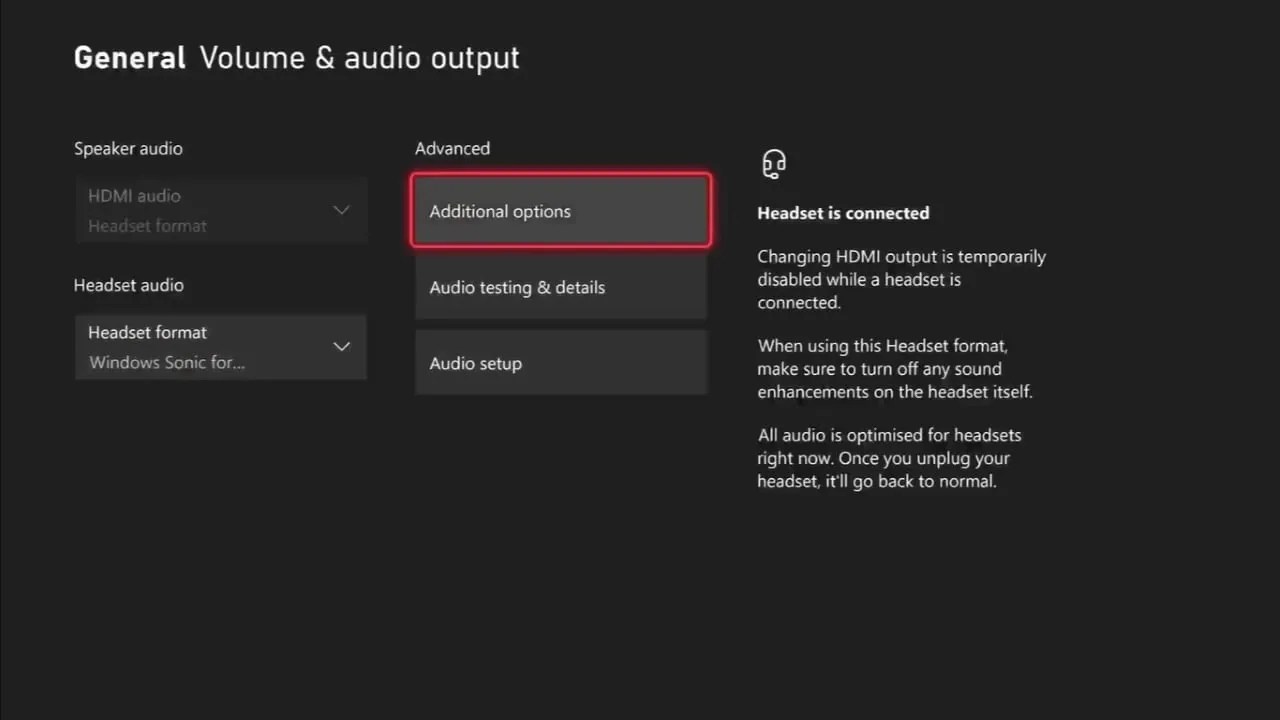Highlight the Additional options tile

point(560,210)
